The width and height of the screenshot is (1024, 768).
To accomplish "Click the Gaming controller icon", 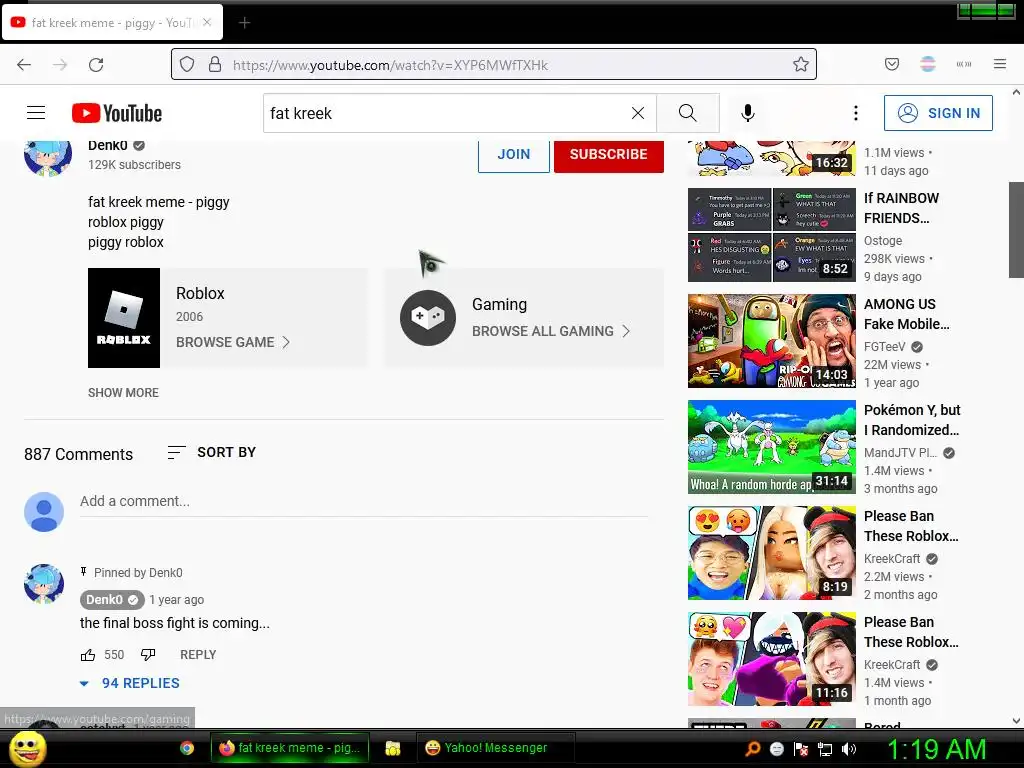I will click(x=428, y=318).
